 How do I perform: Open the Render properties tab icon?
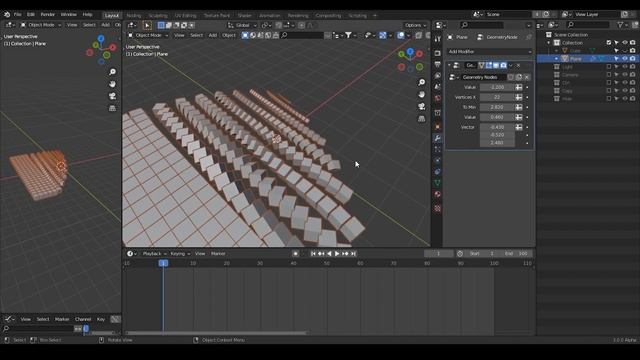pos(438,53)
